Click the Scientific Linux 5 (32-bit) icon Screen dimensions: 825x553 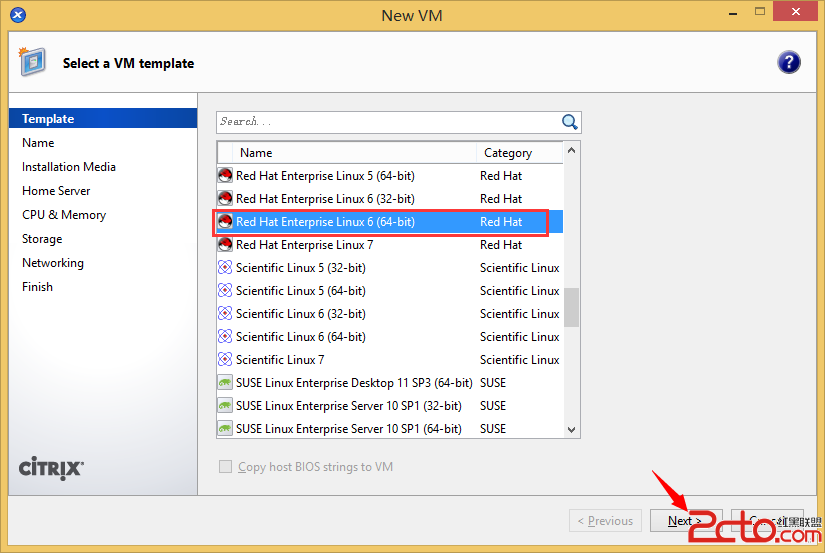point(225,268)
